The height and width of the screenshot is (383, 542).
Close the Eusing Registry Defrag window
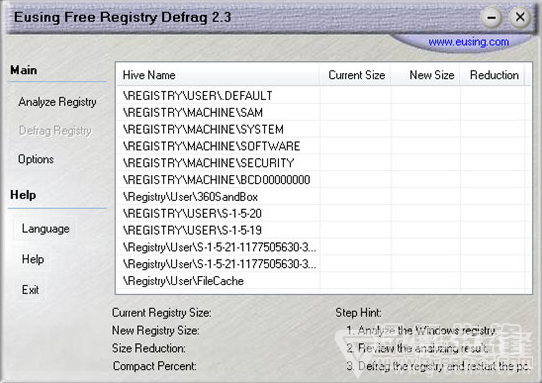tap(520, 17)
